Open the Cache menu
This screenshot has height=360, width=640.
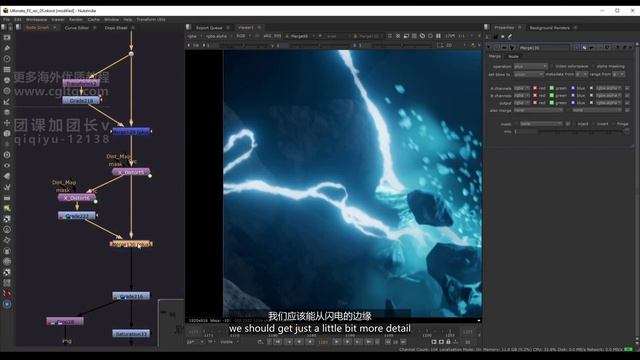tap(93, 20)
